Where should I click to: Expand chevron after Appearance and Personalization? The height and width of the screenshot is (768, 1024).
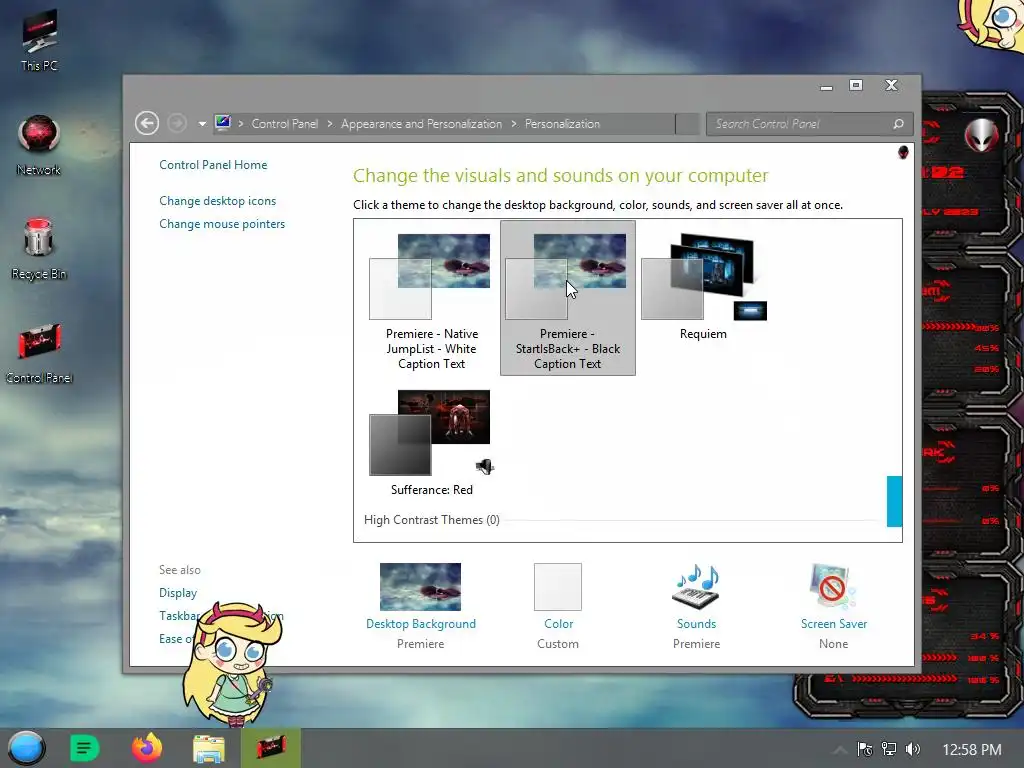coord(513,123)
